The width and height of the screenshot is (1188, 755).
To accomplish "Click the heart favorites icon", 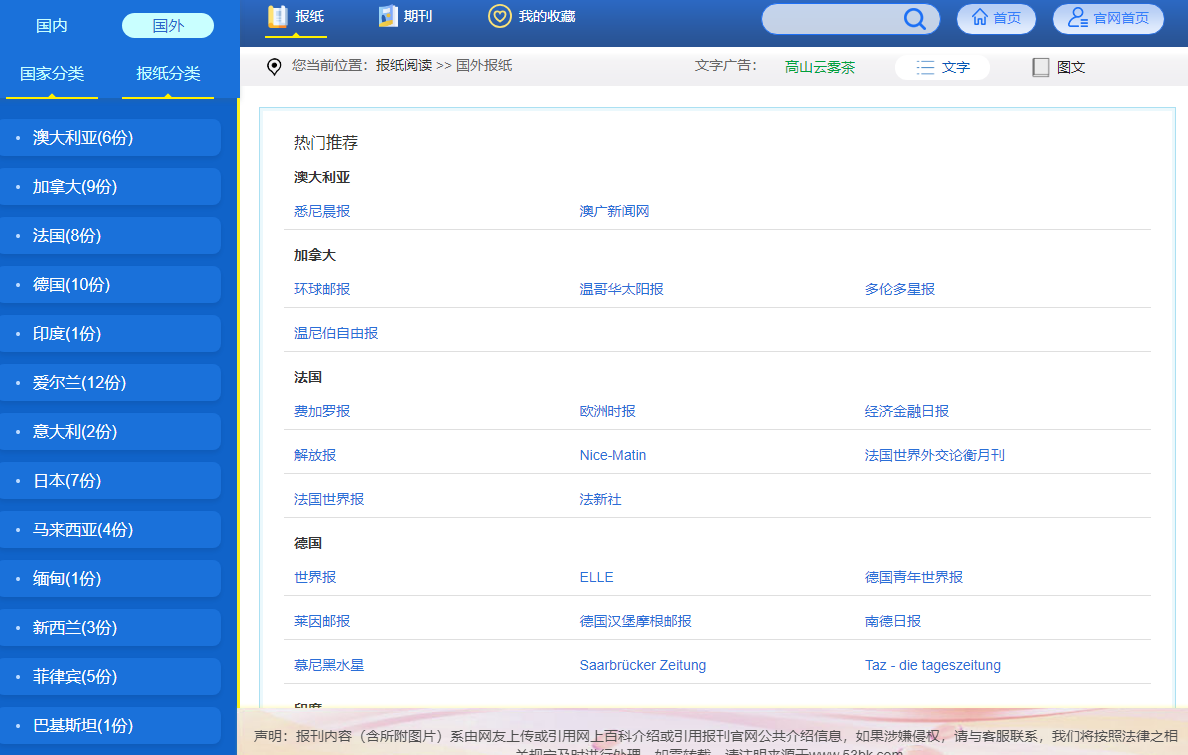I will click(499, 16).
